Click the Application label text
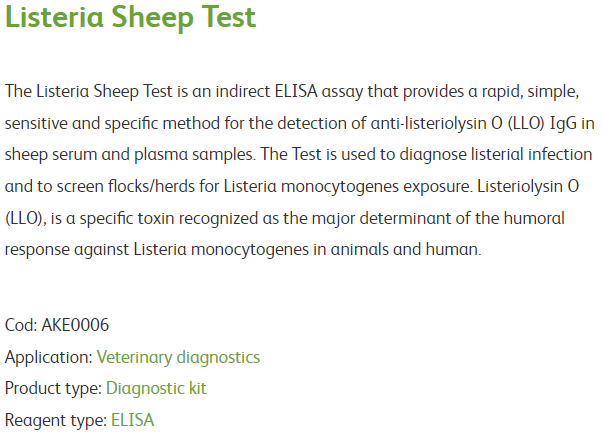The image size is (602, 441). [48, 358]
